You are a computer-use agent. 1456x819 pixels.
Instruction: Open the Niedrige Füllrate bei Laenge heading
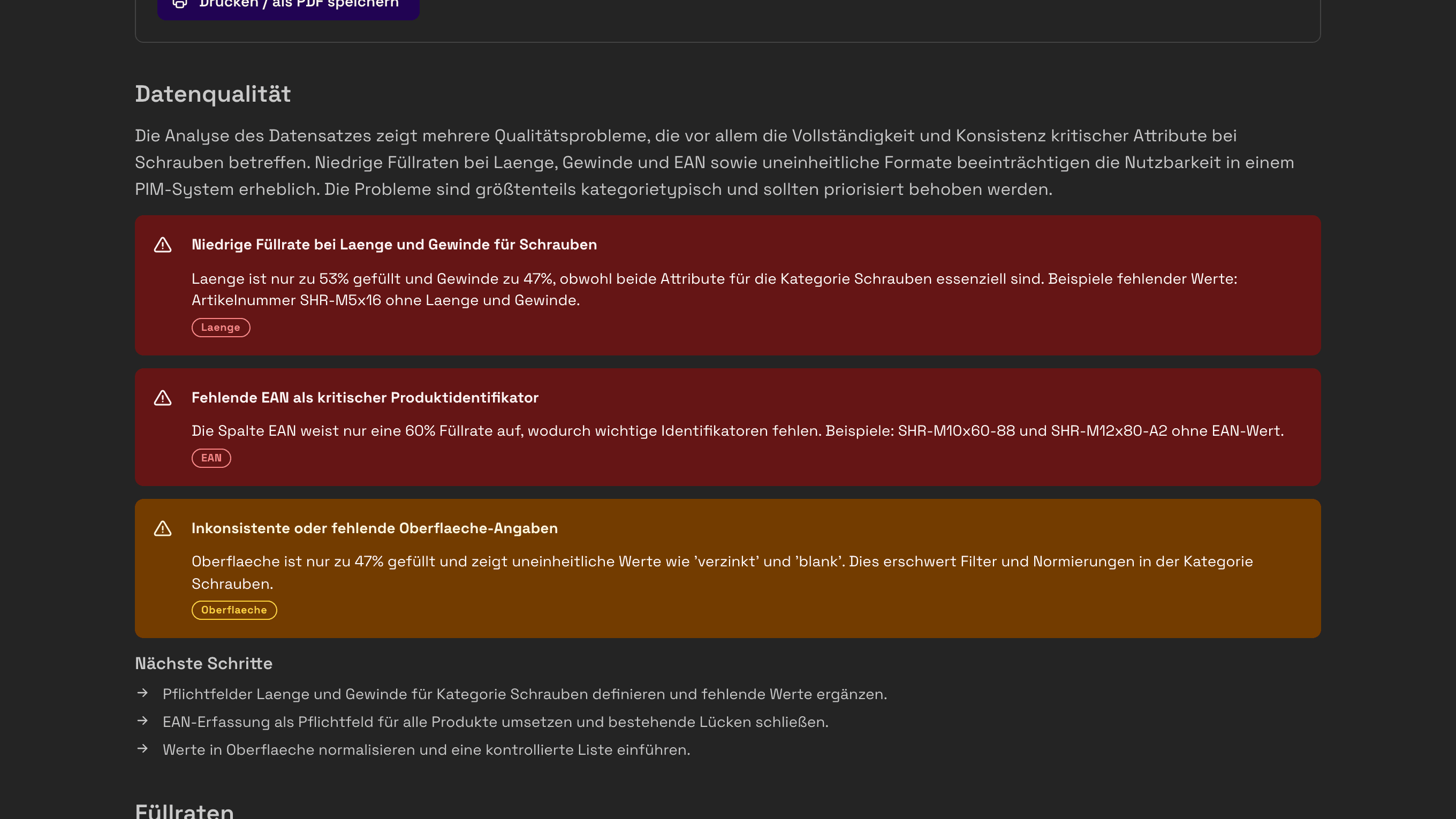click(395, 245)
